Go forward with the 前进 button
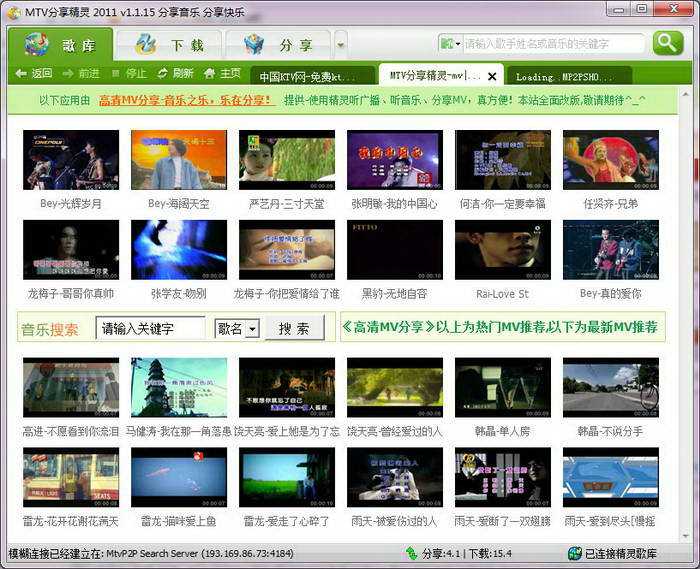This screenshot has height=569, width=700. coord(81,73)
